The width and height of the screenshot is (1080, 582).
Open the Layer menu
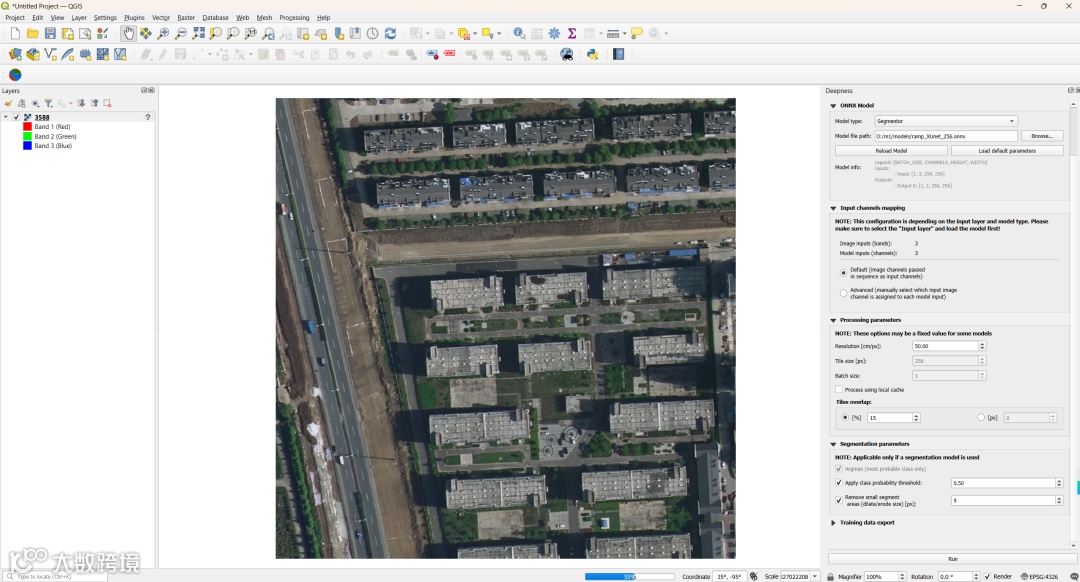coord(79,17)
